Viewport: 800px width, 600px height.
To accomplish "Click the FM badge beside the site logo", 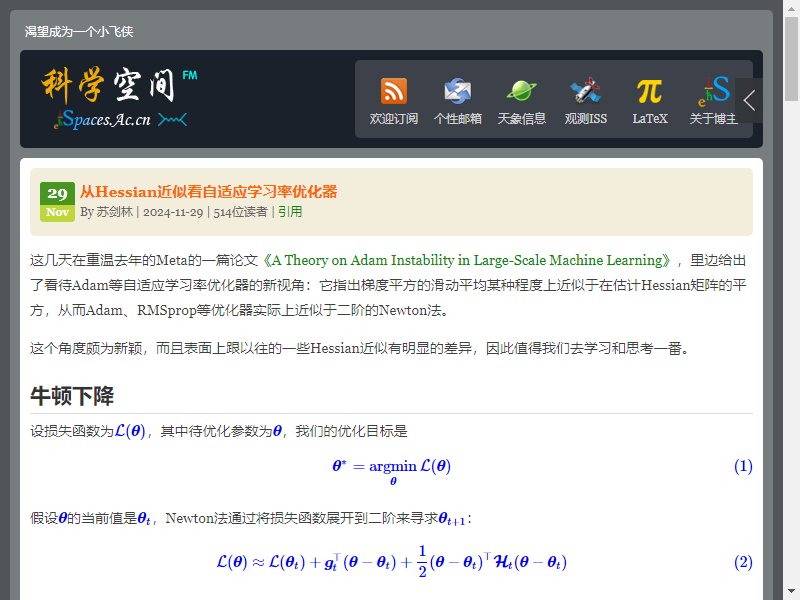I will click(x=190, y=75).
